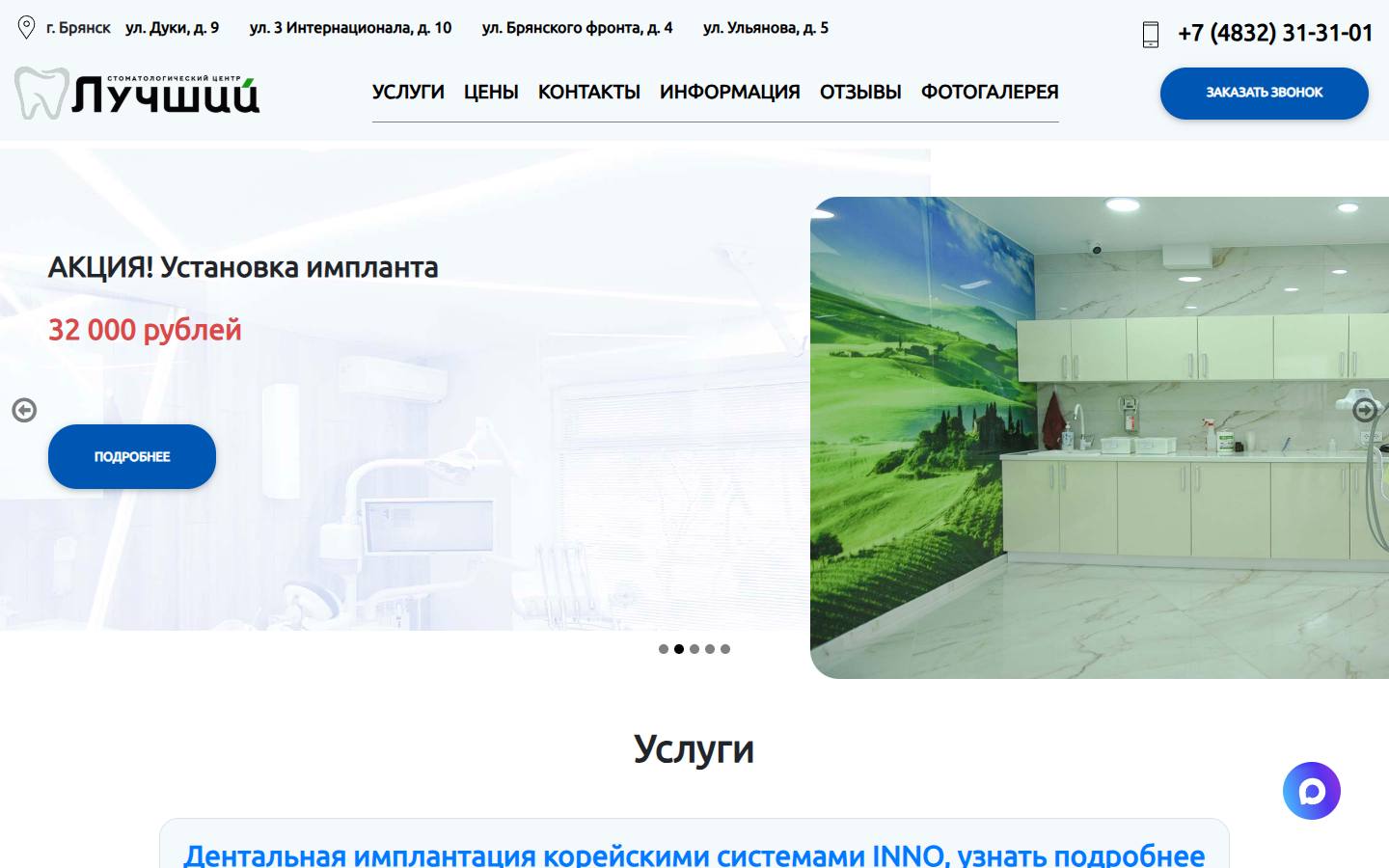Open the INNO dental implantation link
Screen dimensions: 1389x868
(694, 854)
